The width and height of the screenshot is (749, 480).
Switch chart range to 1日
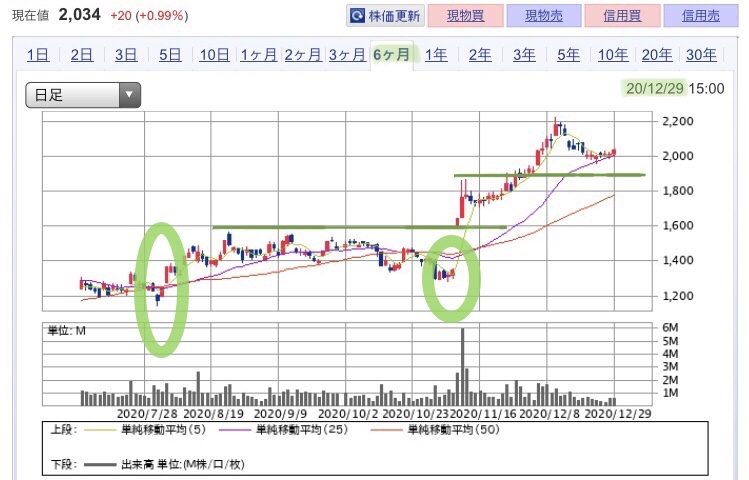tap(38, 55)
